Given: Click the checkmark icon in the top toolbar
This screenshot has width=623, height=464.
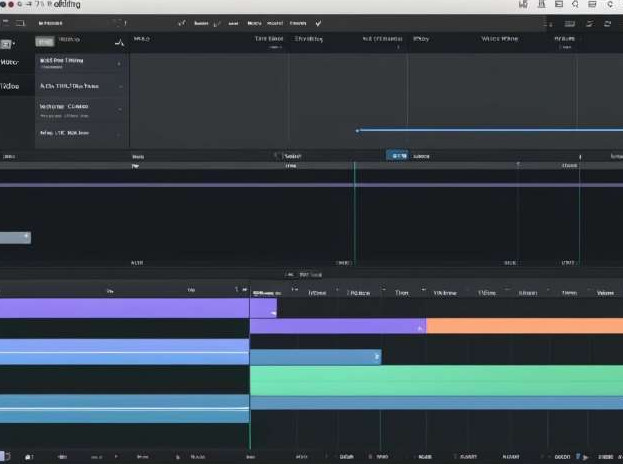Looking at the screenshot, I should (x=318, y=23).
